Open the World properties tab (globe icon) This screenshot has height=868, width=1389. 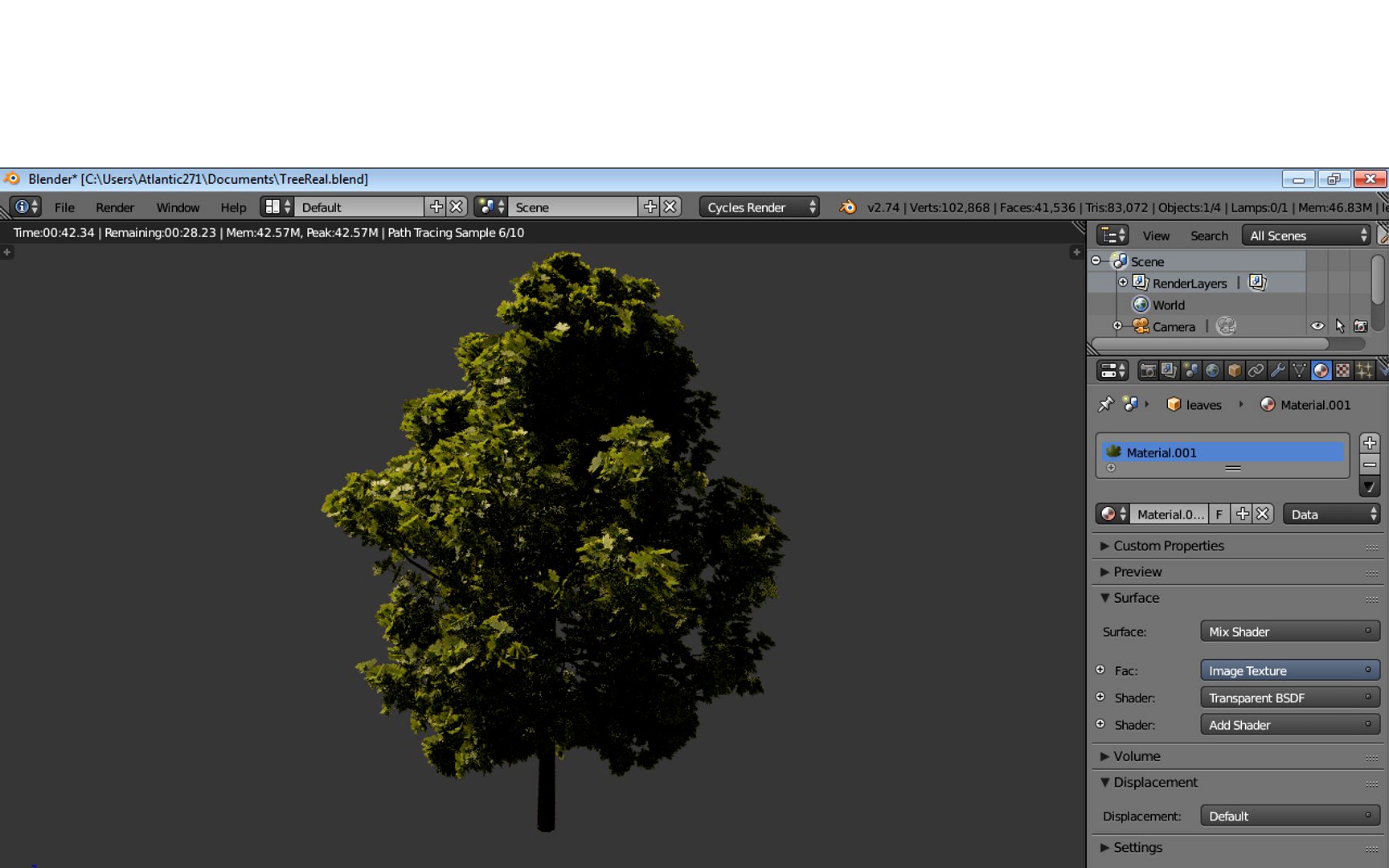1213,370
